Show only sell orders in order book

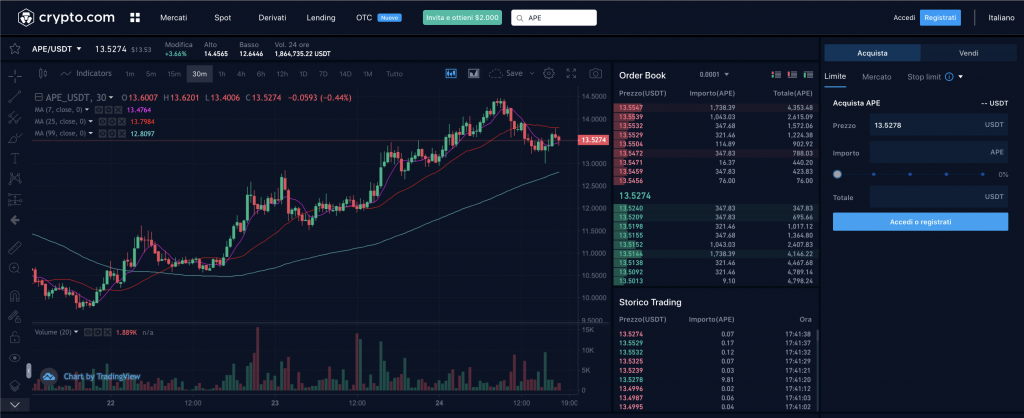pyautogui.click(x=792, y=75)
